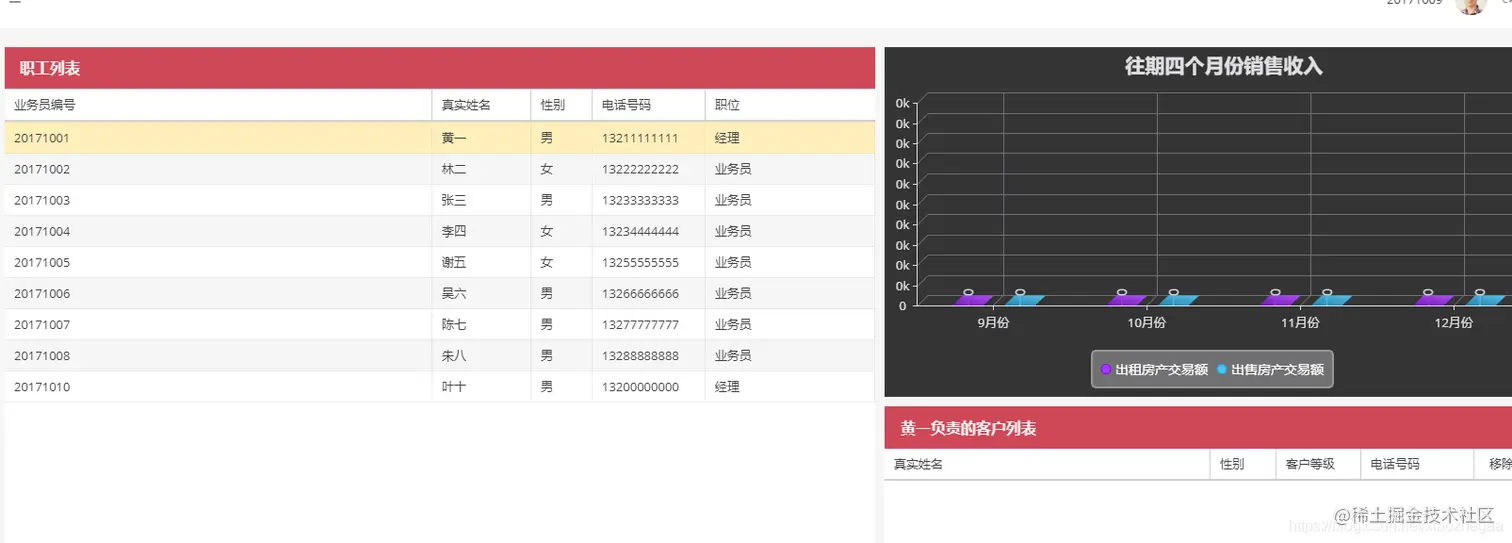
Task: Select employee ID 20171008
Action: point(42,355)
